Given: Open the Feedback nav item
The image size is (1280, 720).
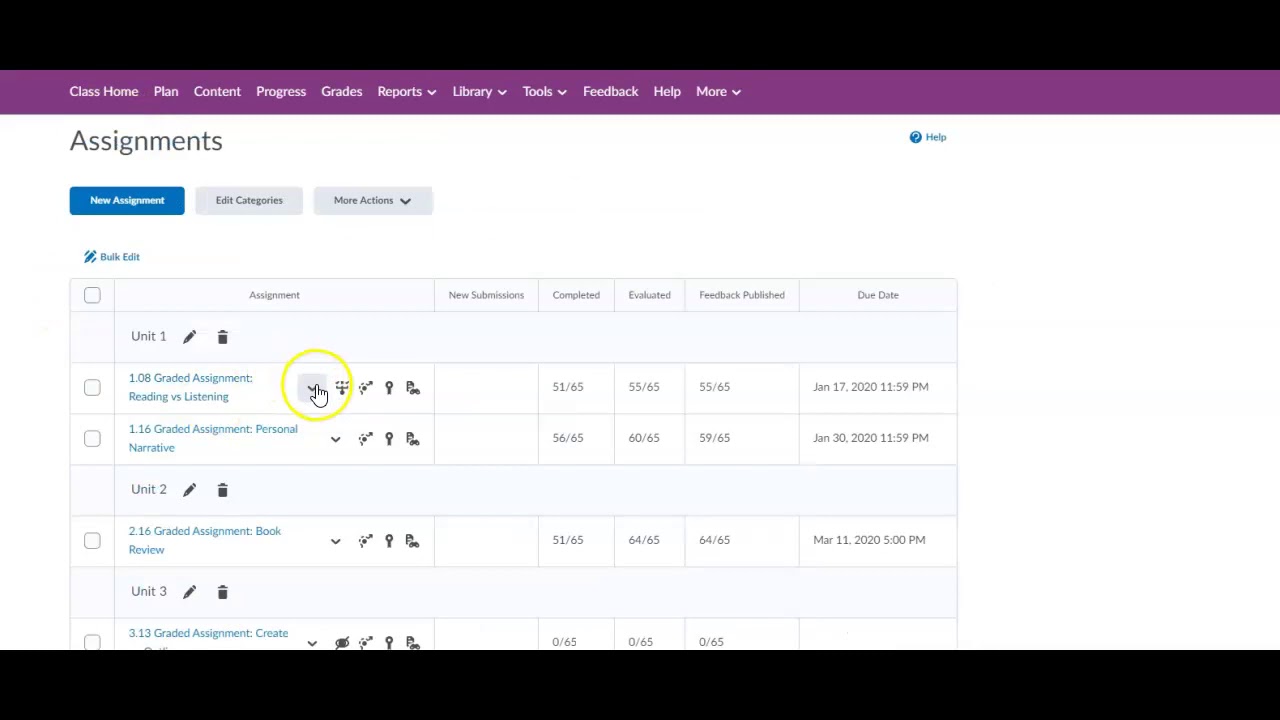Looking at the screenshot, I should [x=610, y=92].
